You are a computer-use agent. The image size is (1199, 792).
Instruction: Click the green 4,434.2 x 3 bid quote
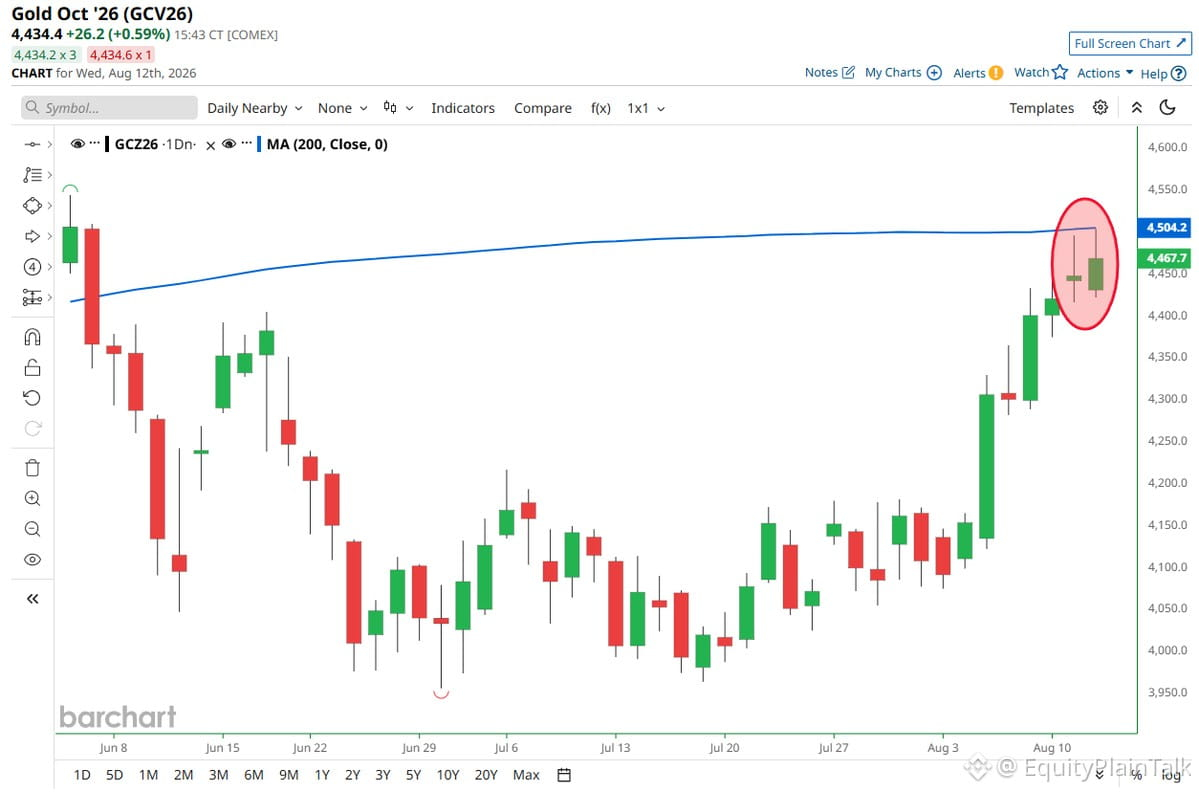tap(46, 55)
